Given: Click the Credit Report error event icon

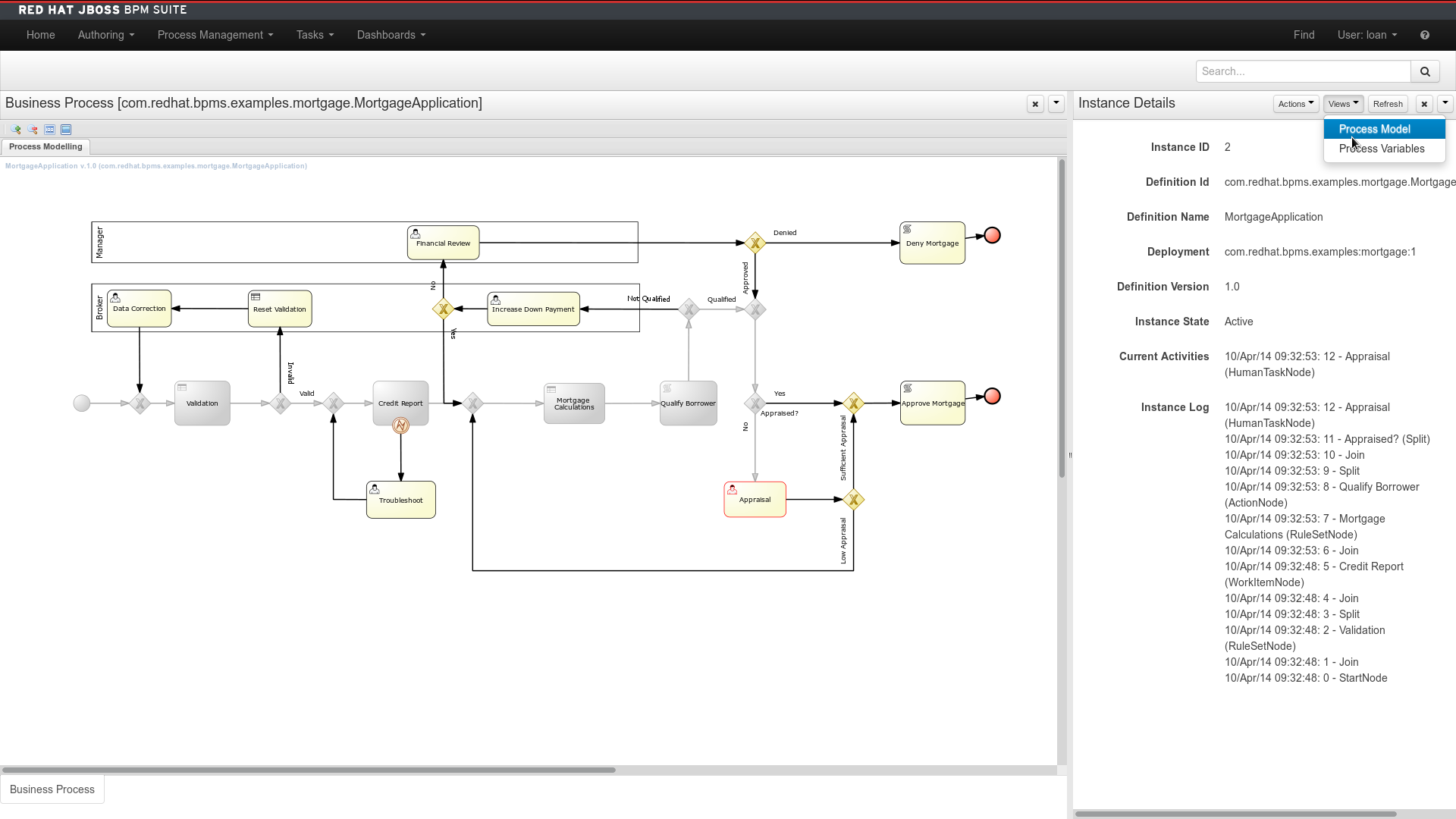Looking at the screenshot, I should (400, 425).
